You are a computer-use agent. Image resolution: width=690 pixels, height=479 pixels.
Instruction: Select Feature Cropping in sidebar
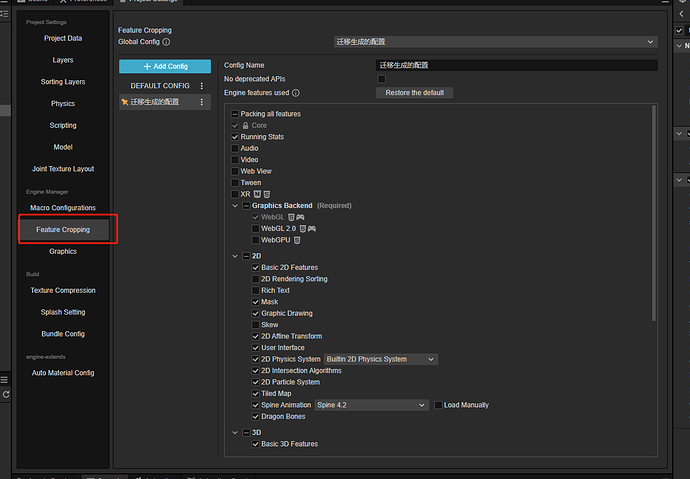coord(63,230)
